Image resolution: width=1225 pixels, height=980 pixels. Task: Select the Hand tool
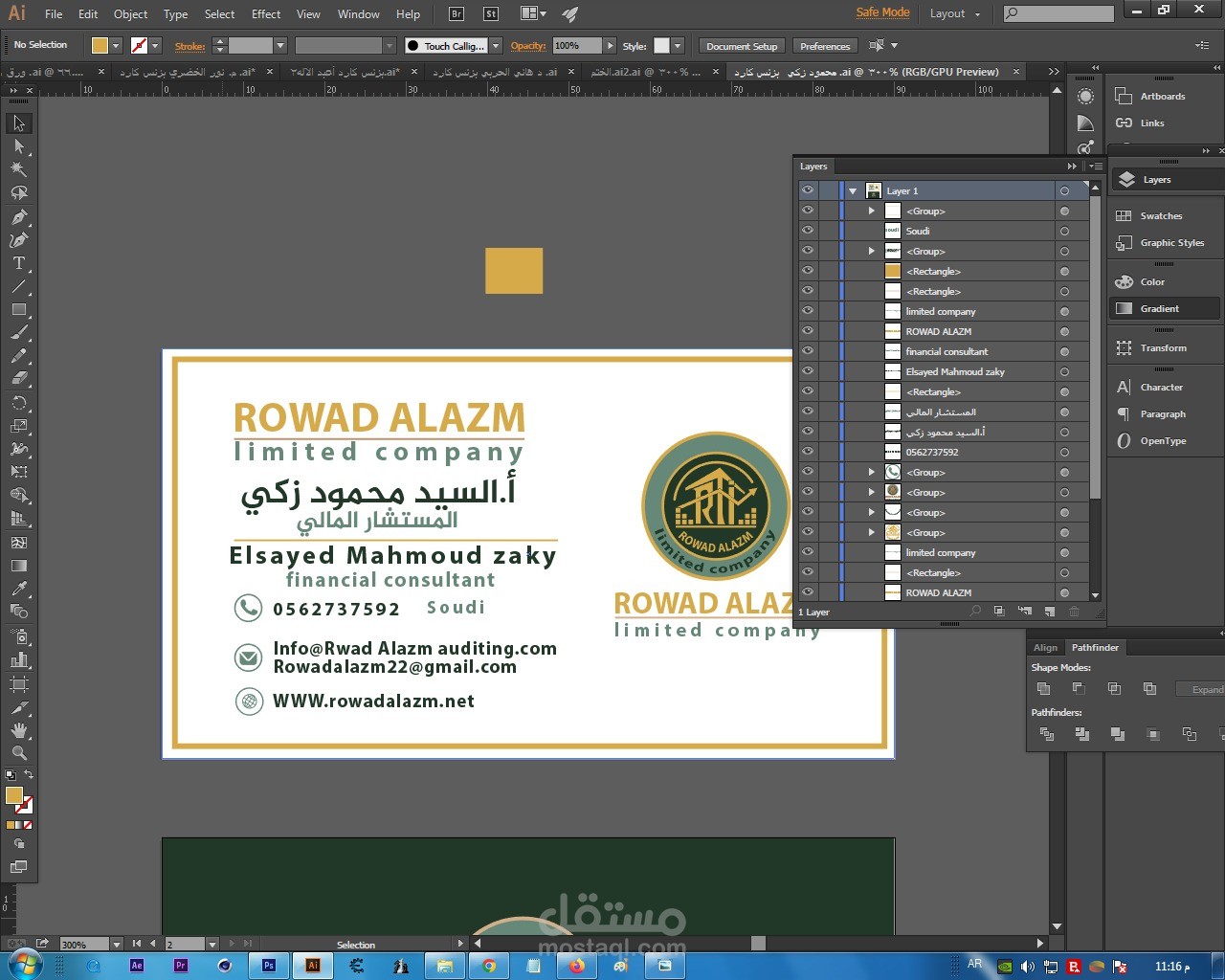tap(18, 730)
